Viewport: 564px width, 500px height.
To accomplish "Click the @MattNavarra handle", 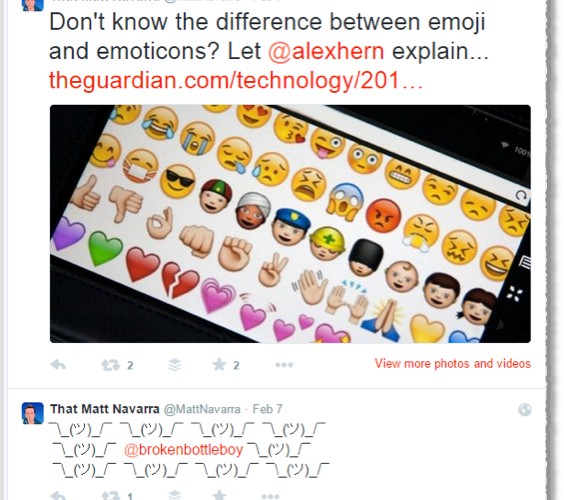I will tap(202, 409).
